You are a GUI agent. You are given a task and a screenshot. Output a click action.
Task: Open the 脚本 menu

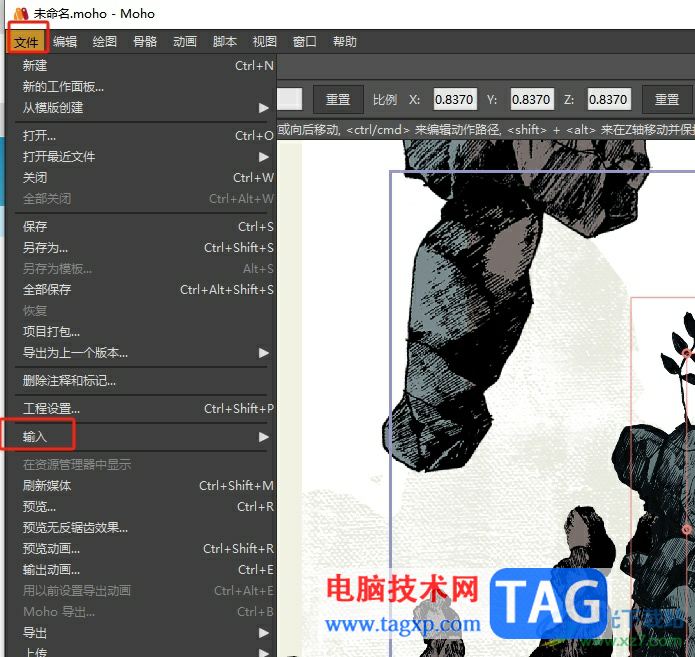[225, 42]
